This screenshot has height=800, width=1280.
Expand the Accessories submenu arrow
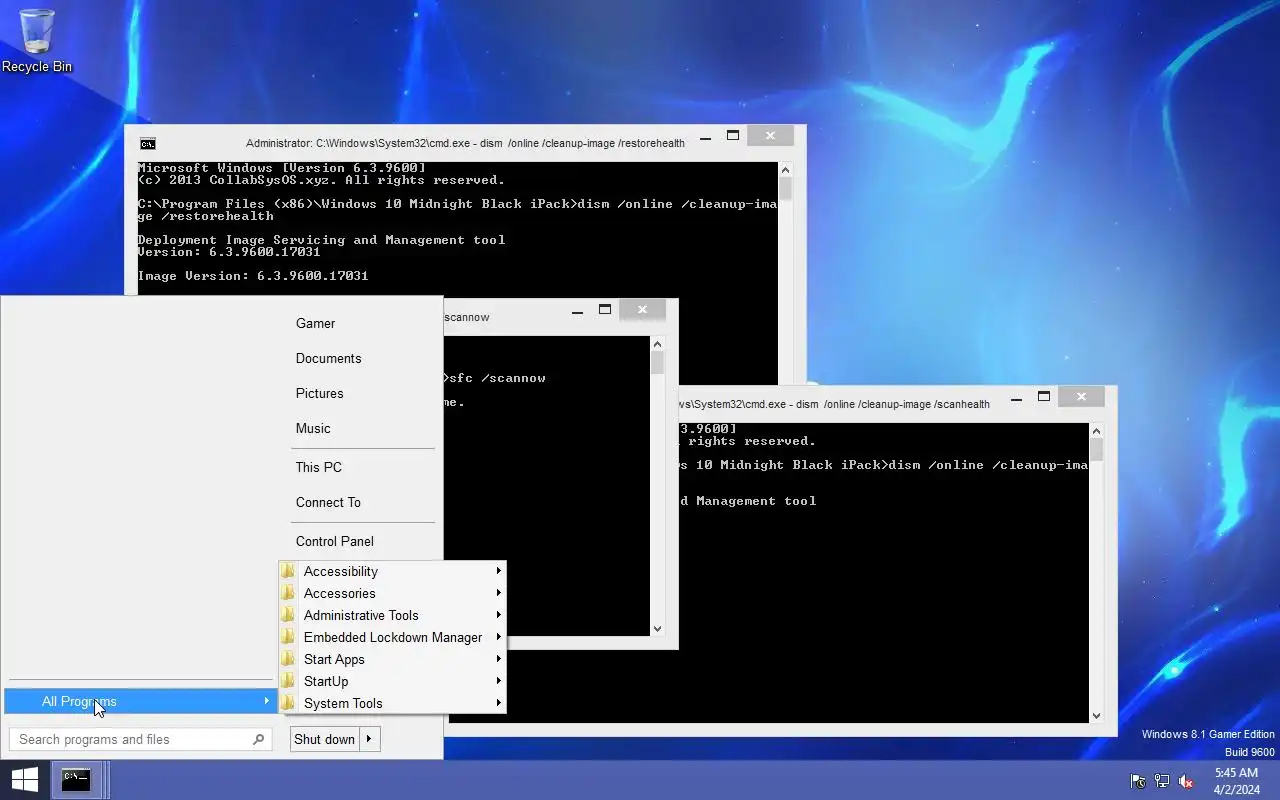point(498,593)
